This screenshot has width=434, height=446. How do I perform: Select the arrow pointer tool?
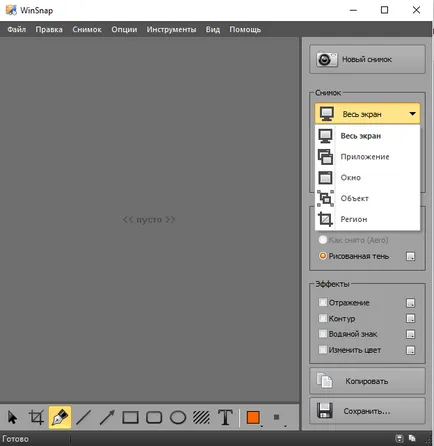coord(13,417)
